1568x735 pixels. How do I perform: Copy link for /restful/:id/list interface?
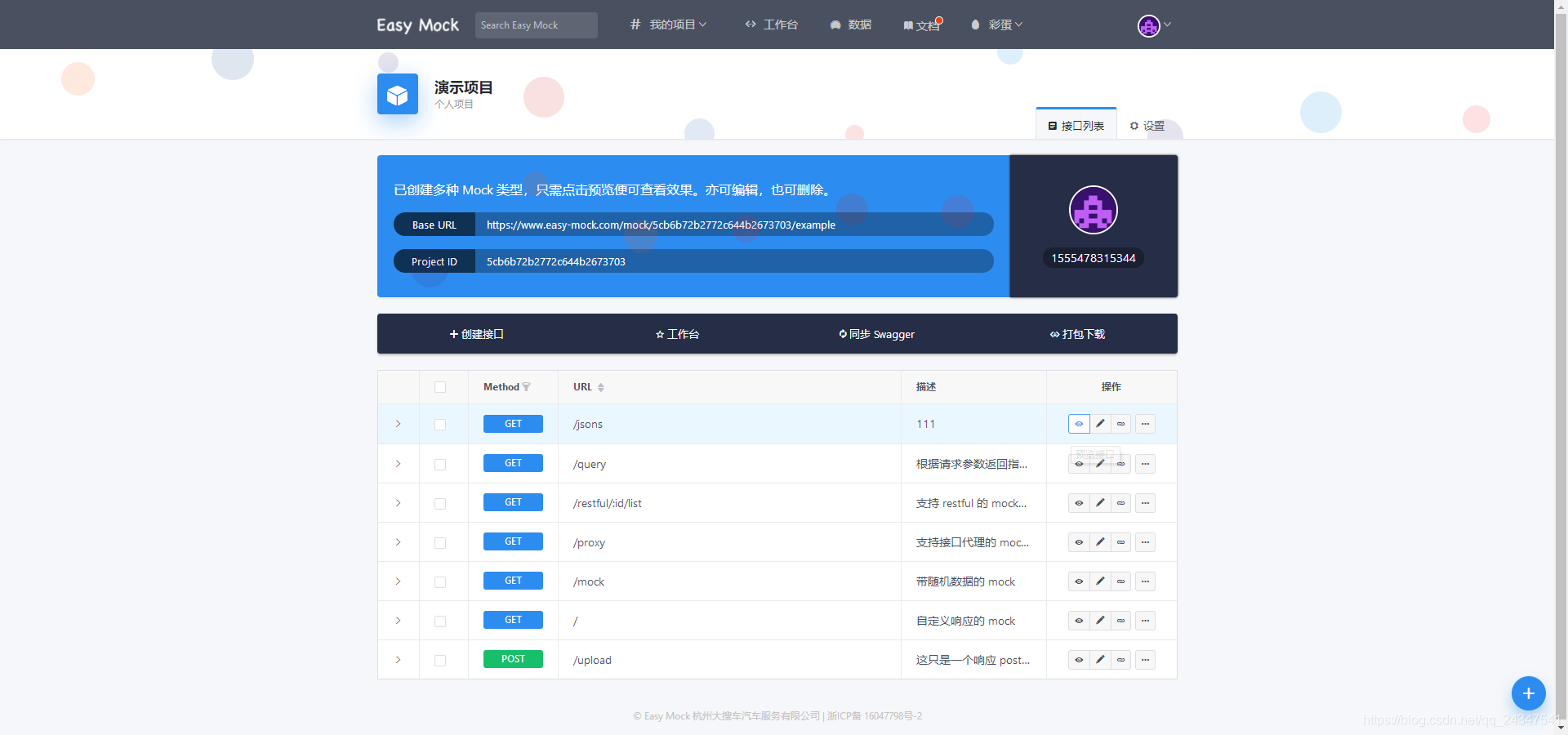tap(1121, 503)
